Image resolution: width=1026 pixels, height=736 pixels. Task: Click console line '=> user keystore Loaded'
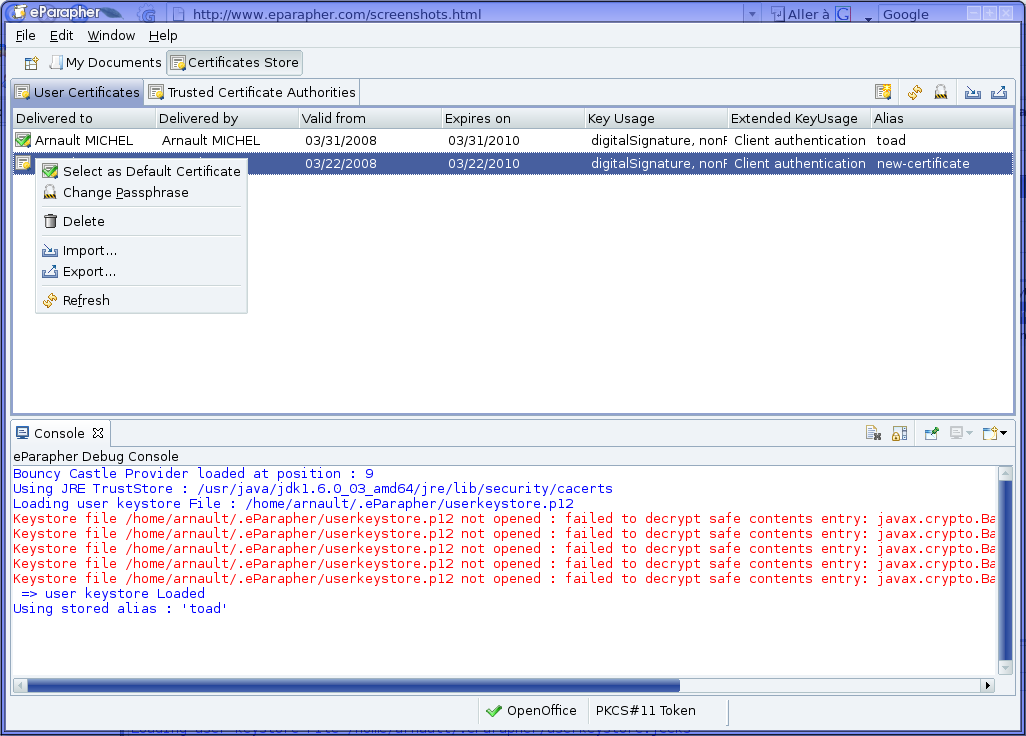coord(113,593)
